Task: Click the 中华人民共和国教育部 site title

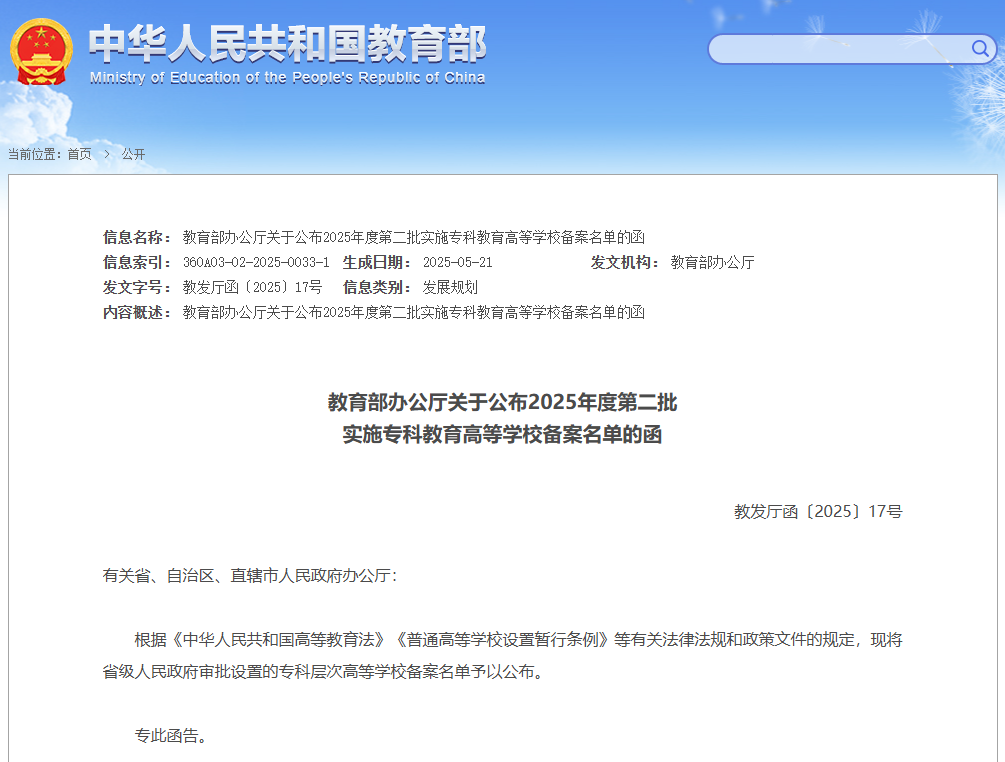Action: (287, 44)
